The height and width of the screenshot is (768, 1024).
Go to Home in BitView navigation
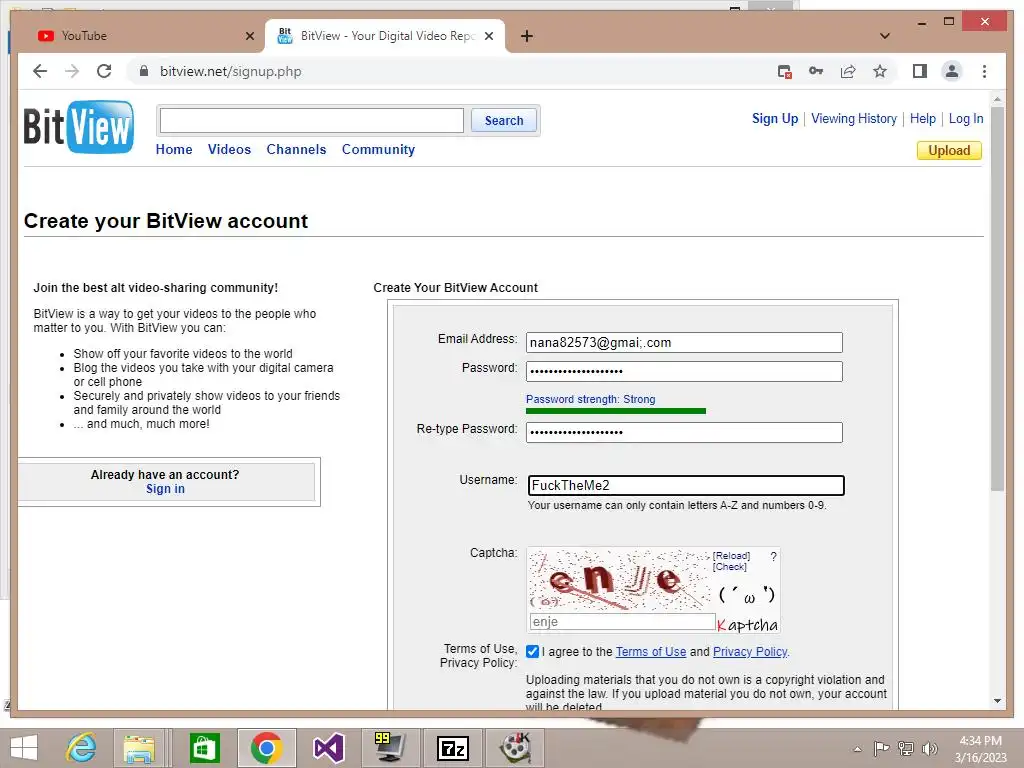click(x=174, y=150)
